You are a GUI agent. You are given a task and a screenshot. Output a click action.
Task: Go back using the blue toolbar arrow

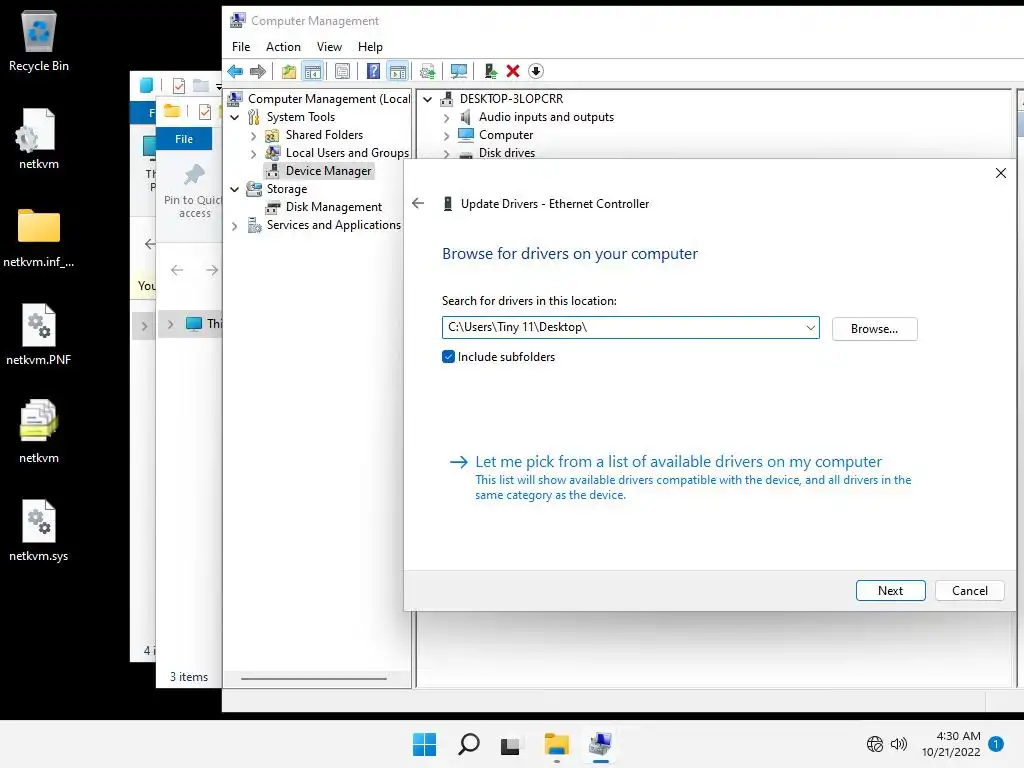[235, 71]
